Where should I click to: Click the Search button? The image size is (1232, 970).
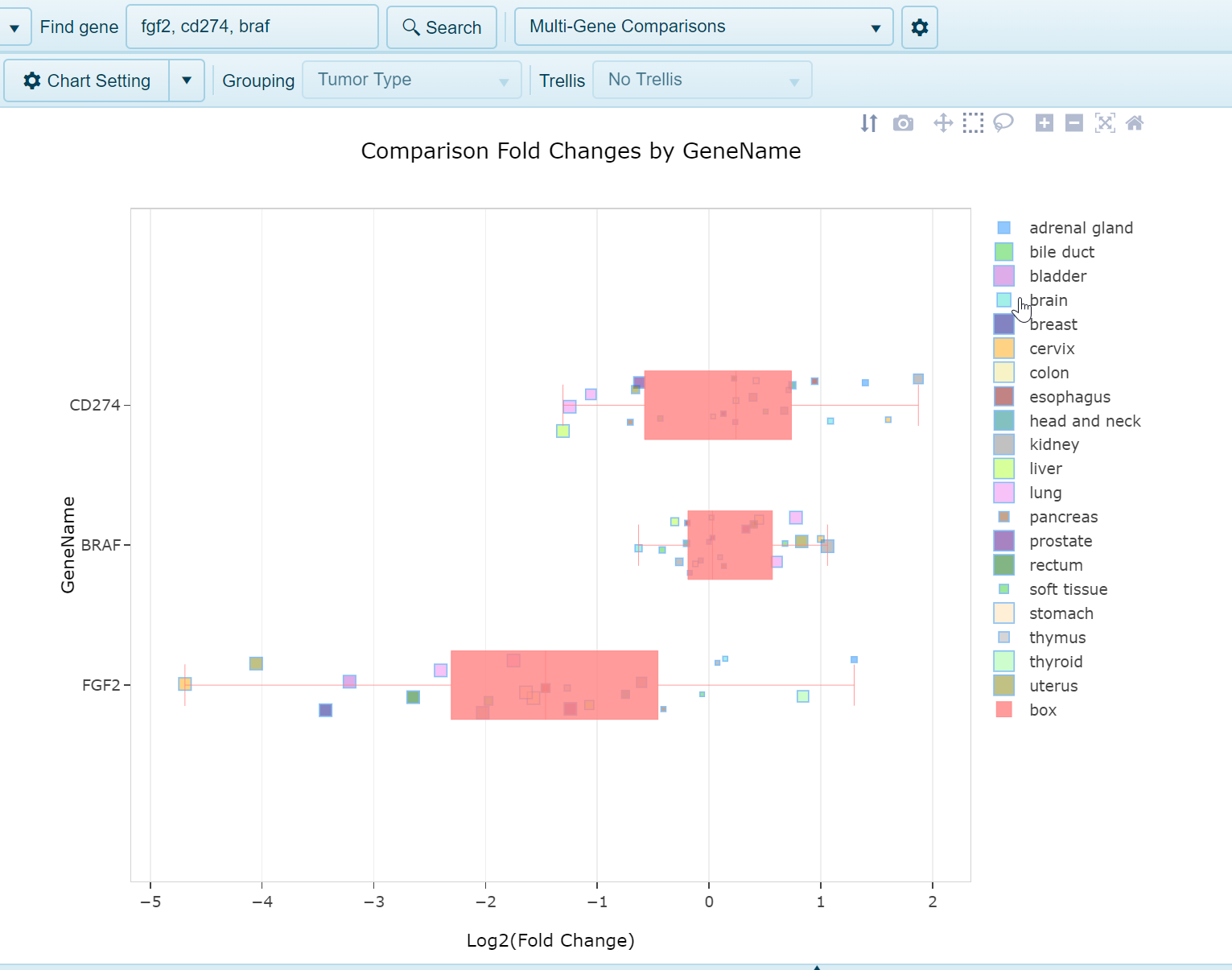(441, 27)
